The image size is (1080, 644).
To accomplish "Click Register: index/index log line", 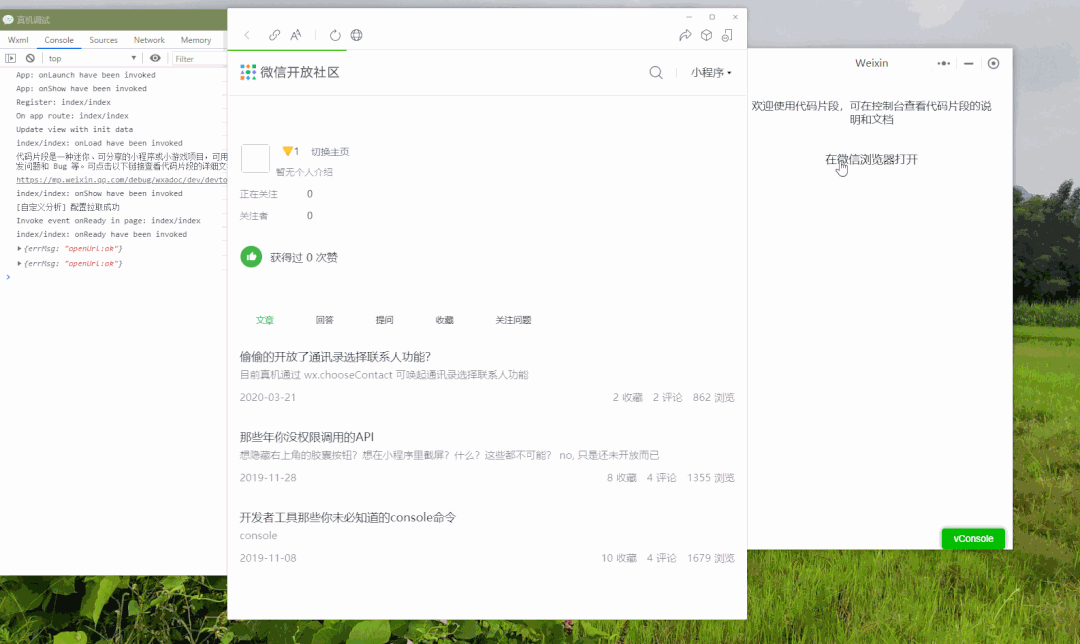I will click(63, 102).
